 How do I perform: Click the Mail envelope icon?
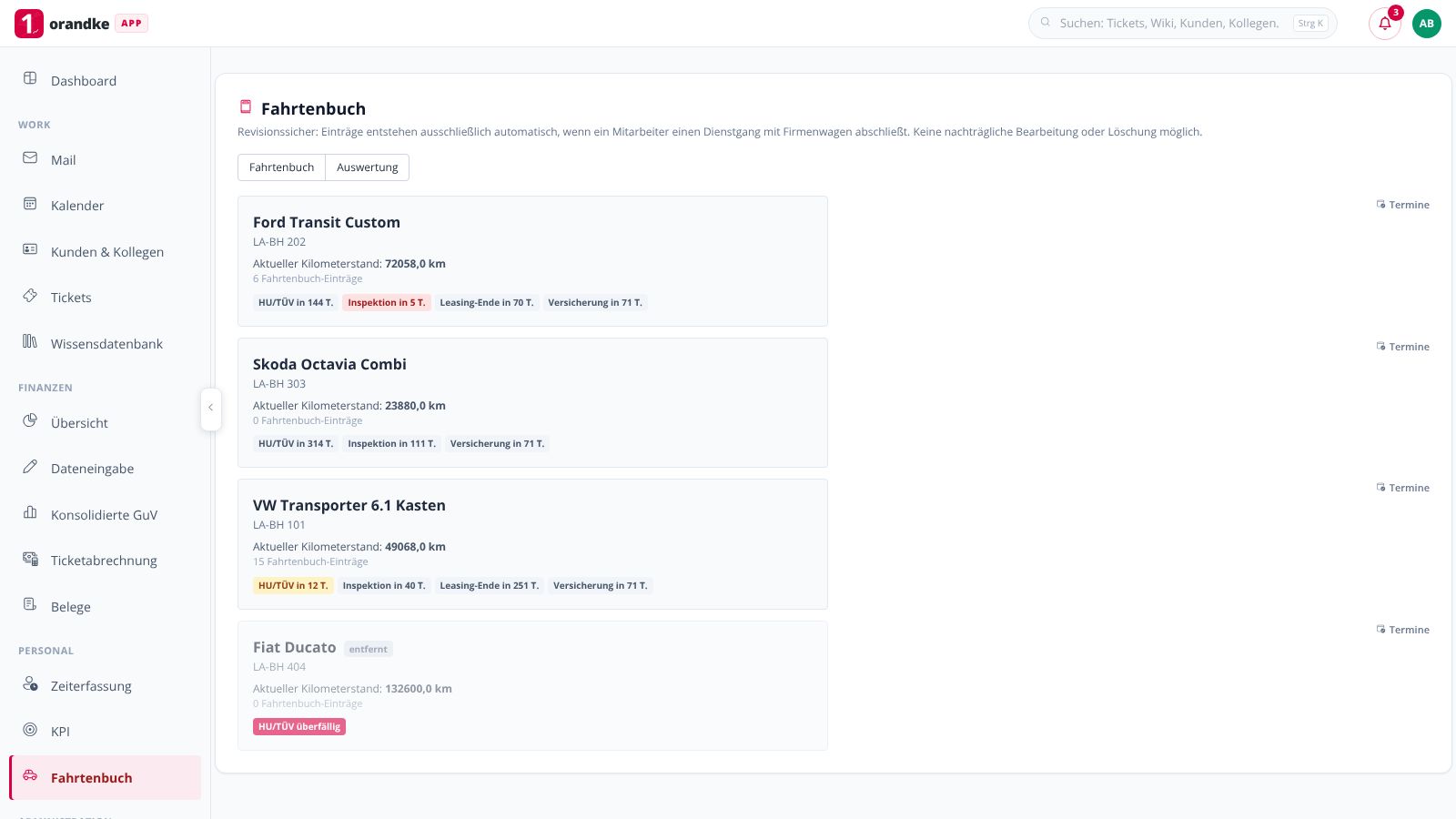tap(30, 157)
